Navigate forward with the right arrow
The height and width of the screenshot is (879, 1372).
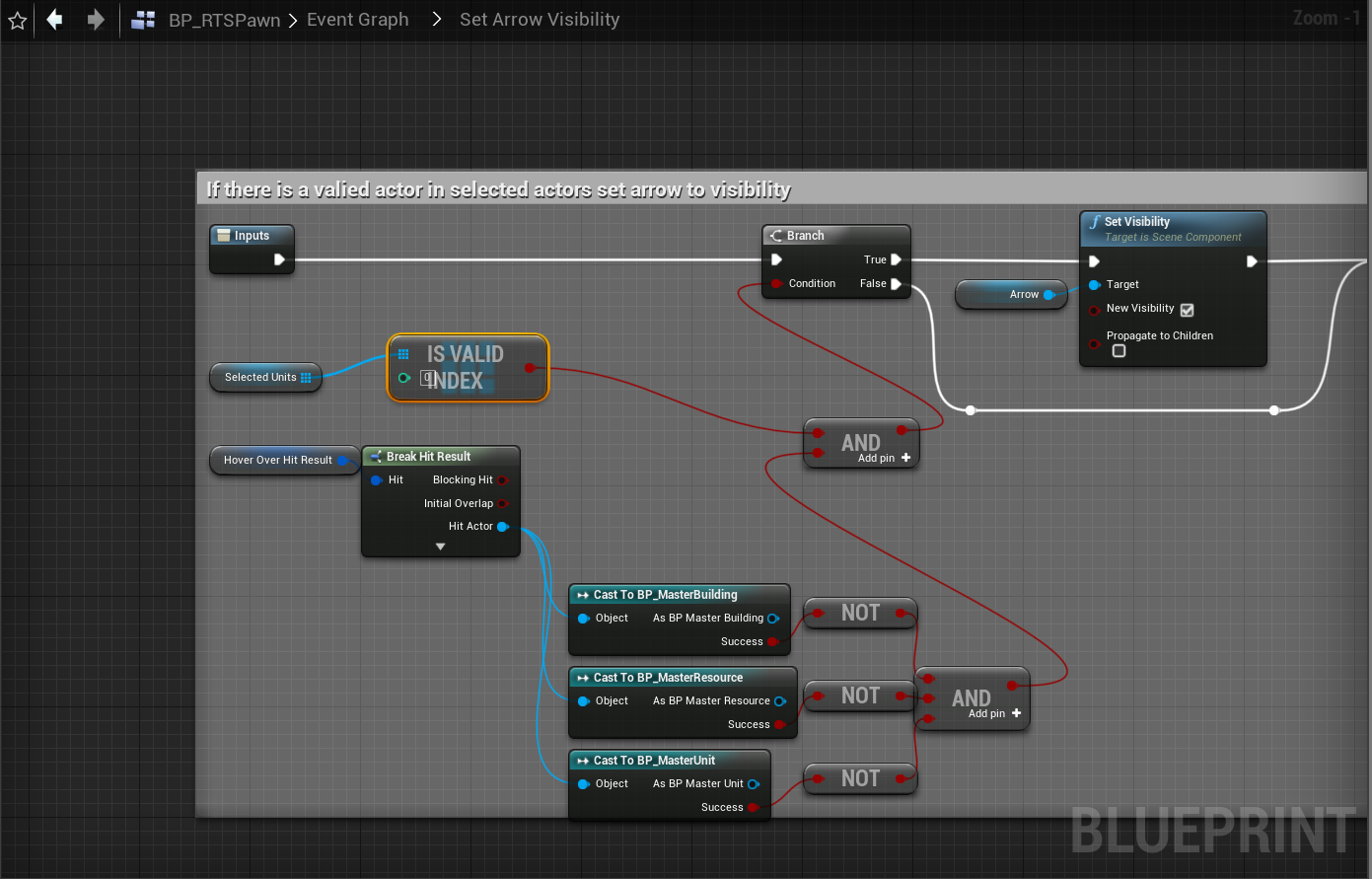coord(96,20)
